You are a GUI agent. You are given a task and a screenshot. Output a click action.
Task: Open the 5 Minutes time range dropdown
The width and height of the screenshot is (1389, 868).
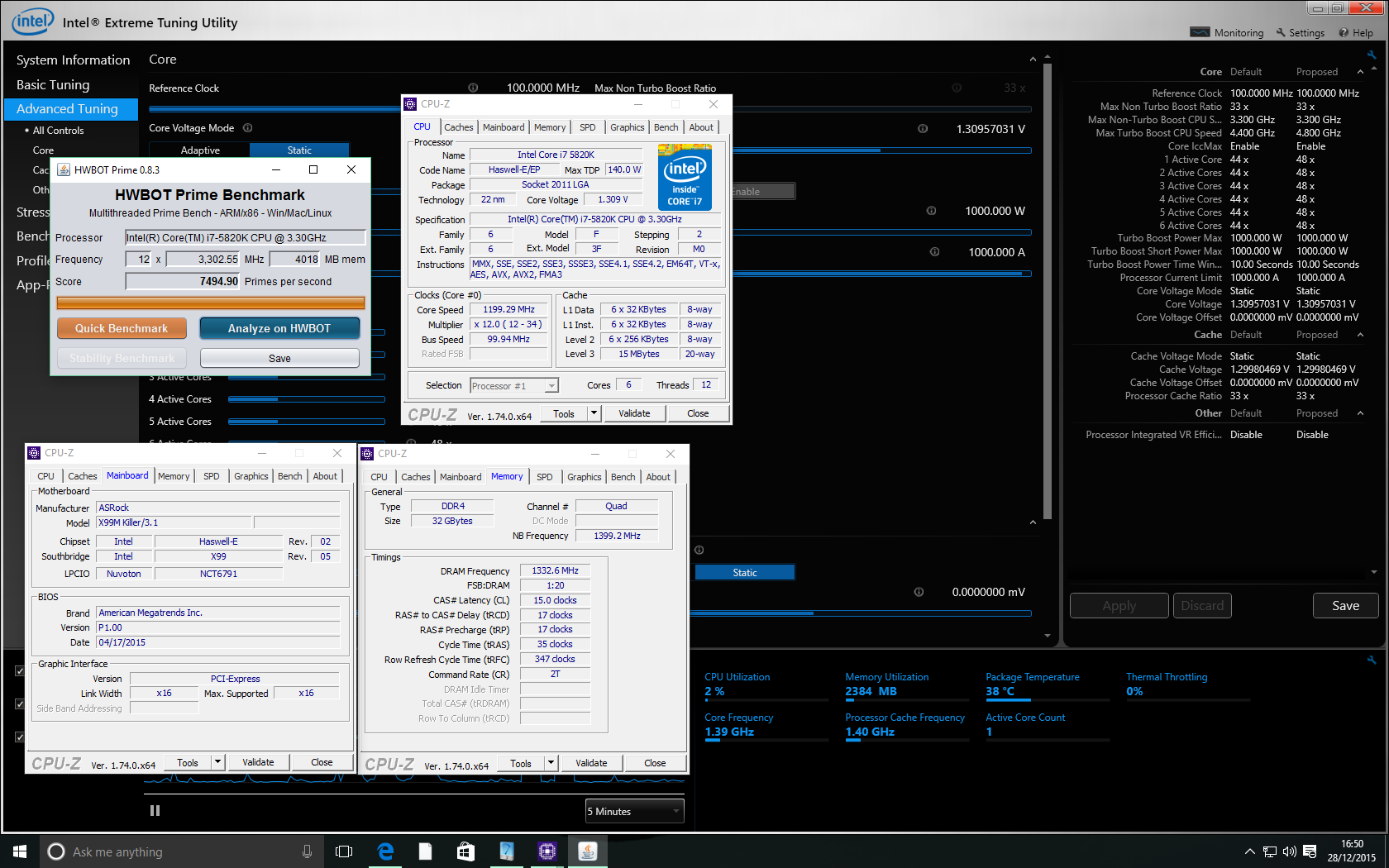coord(635,811)
